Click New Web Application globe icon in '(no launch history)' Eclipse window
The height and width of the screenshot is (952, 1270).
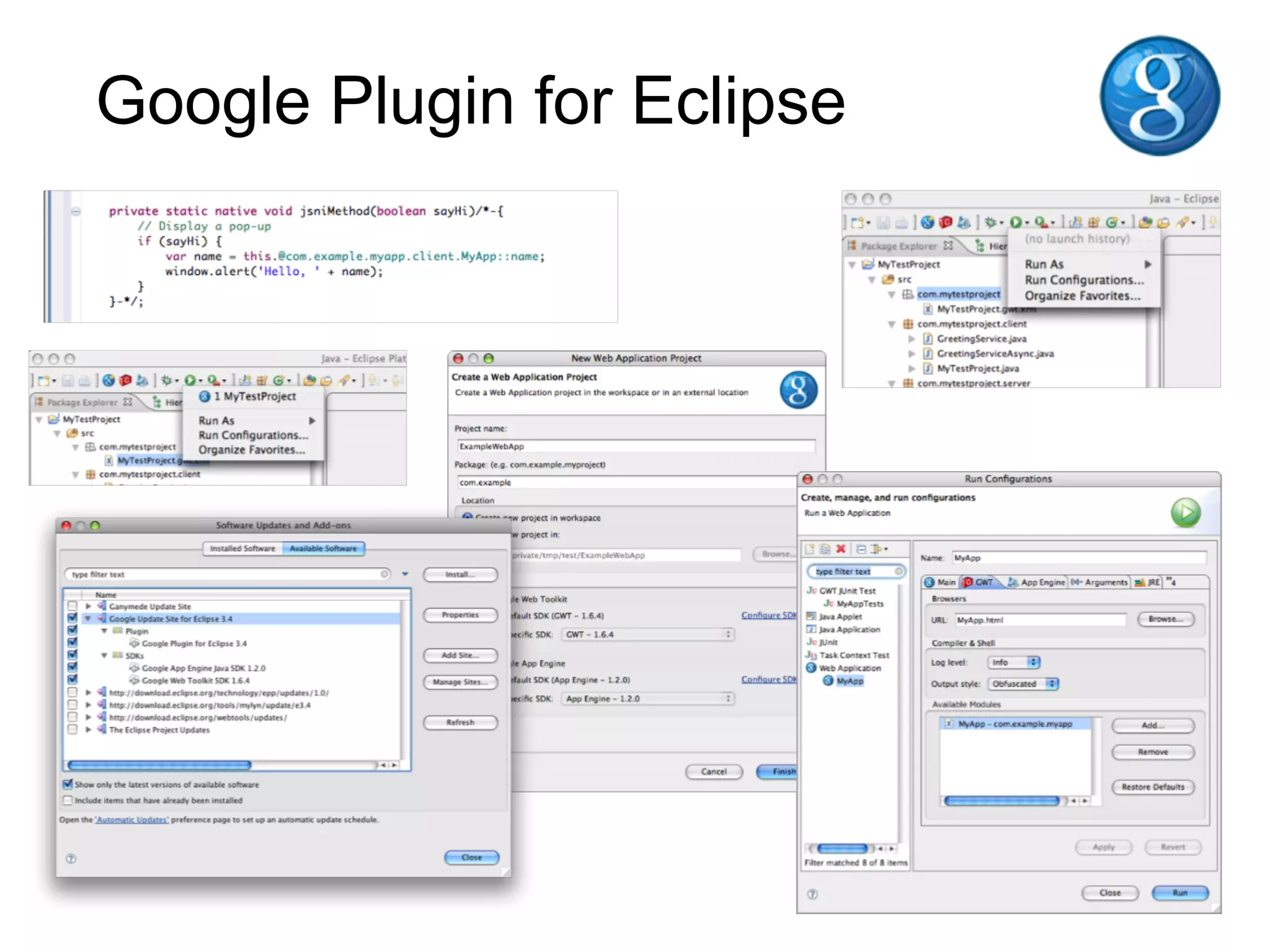[x=927, y=223]
